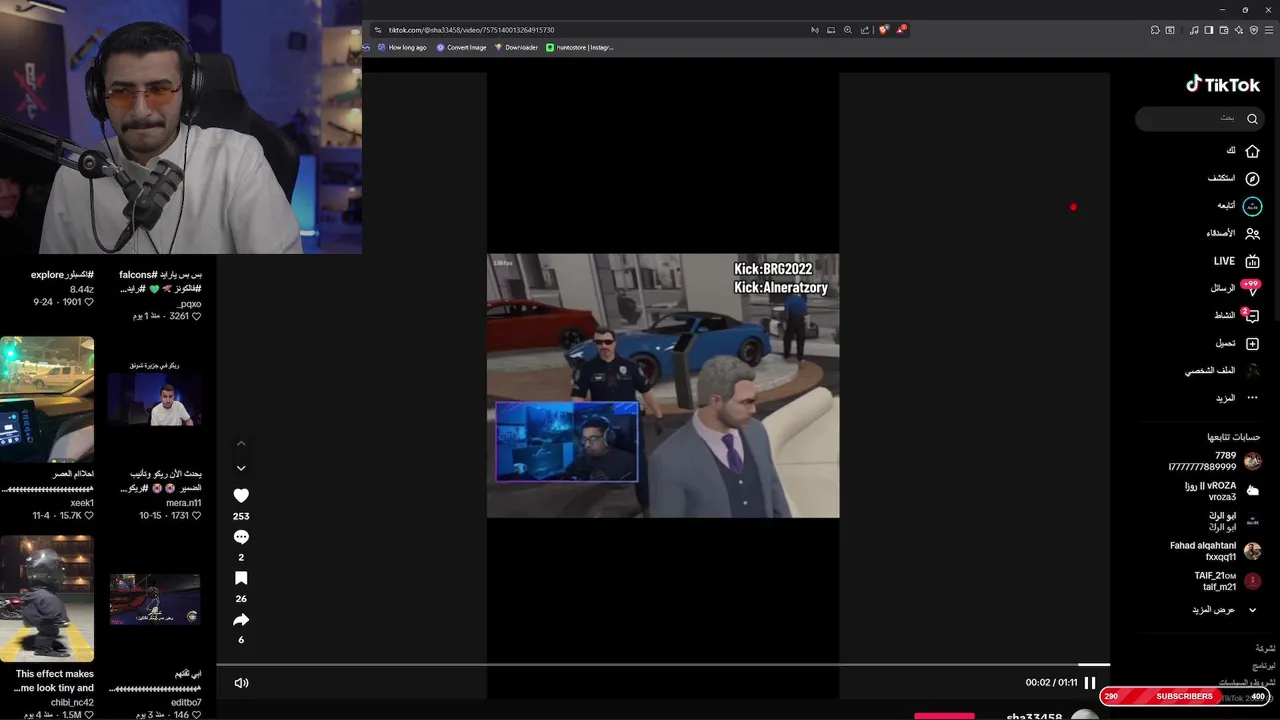Click the mera.n11 username

(184, 503)
